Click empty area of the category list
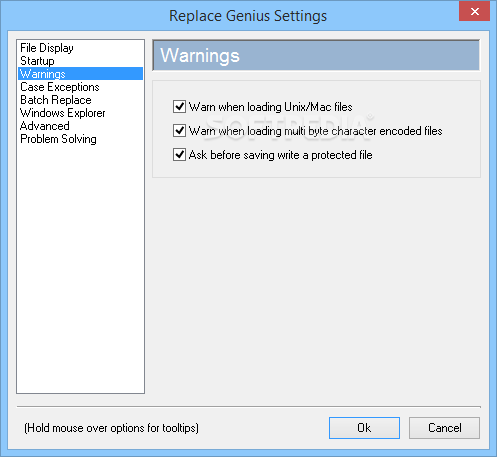This screenshot has width=497, height=457. 80,267
